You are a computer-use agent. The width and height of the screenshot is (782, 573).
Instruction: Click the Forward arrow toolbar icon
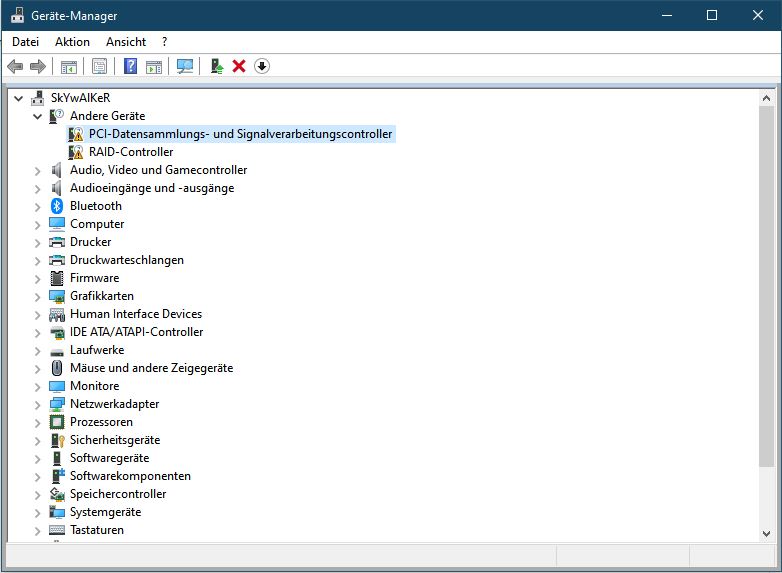[38, 66]
